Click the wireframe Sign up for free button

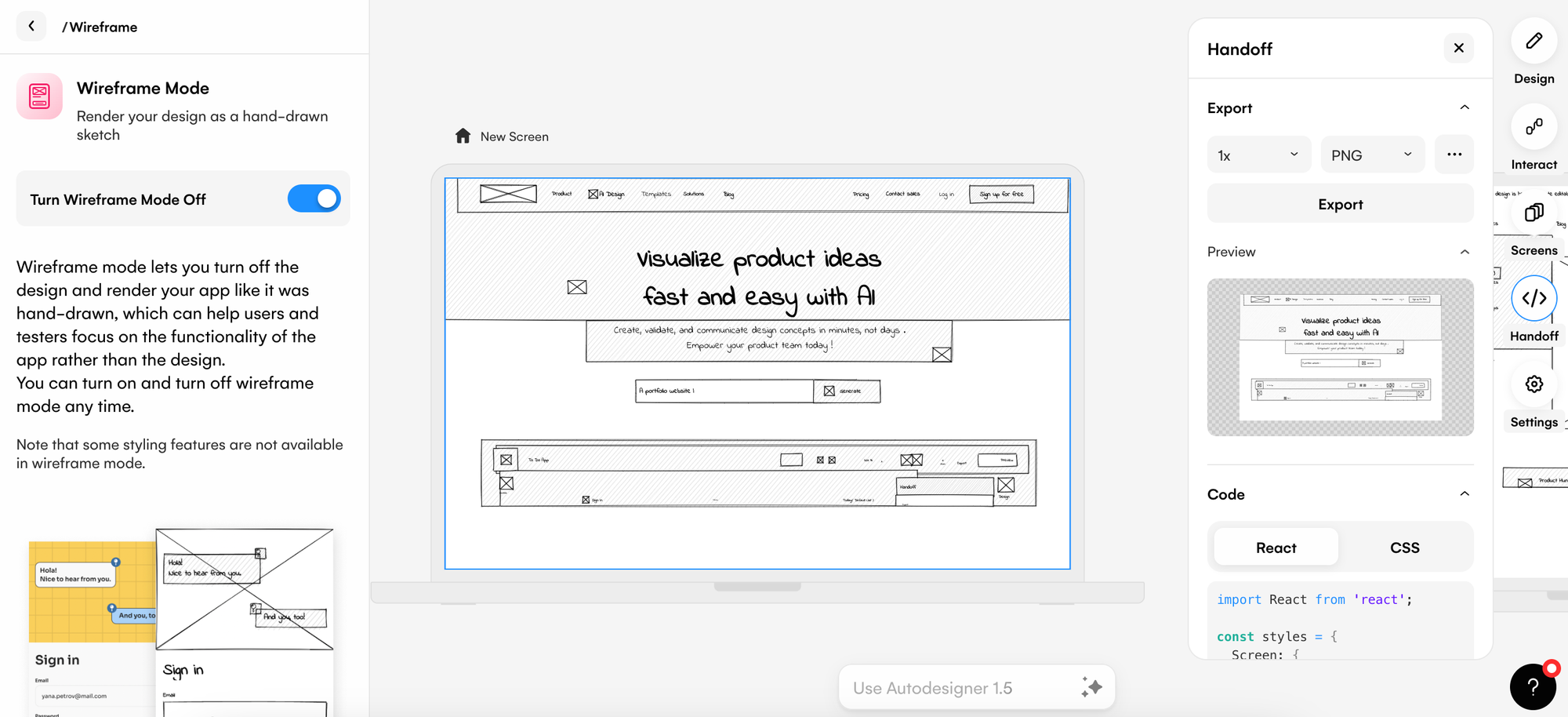pos(1001,194)
